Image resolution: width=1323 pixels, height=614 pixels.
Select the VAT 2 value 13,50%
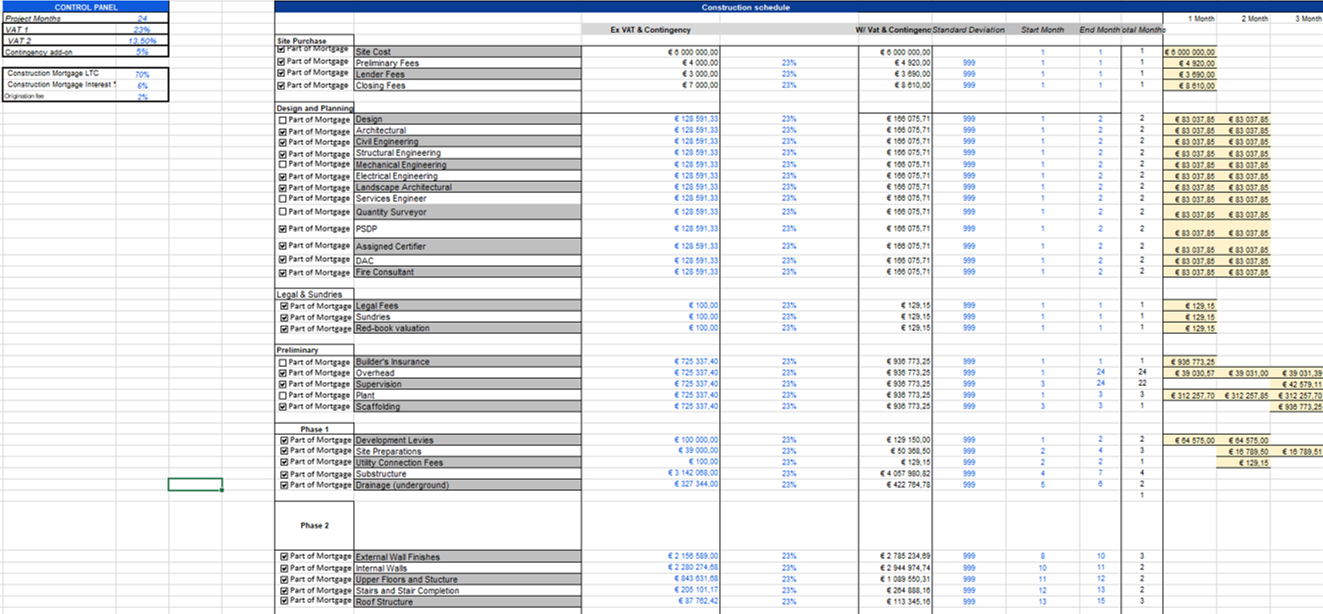click(142, 41)
